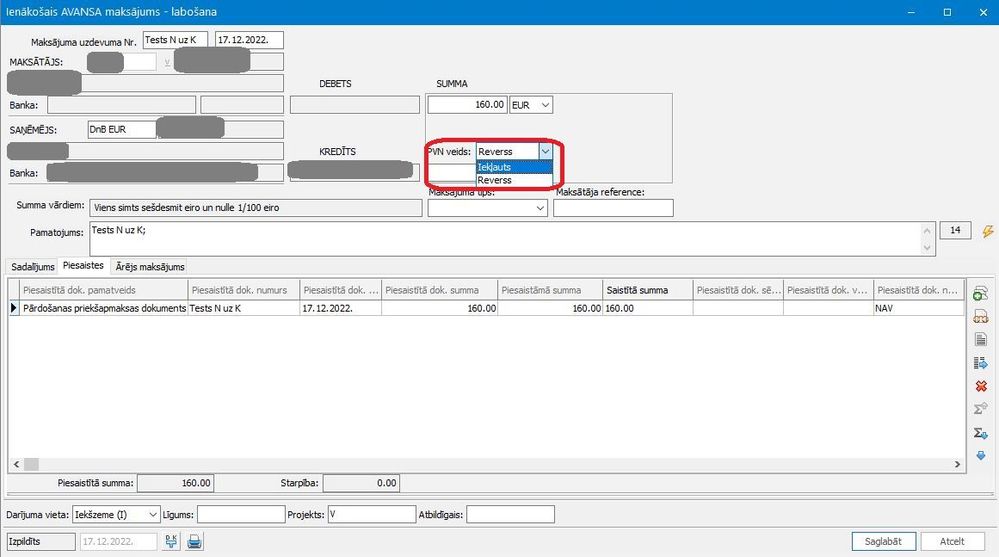Click Pamatojums scroll down arrow
Viewport: 999px width, 557px height.
[x=927, y=248]
